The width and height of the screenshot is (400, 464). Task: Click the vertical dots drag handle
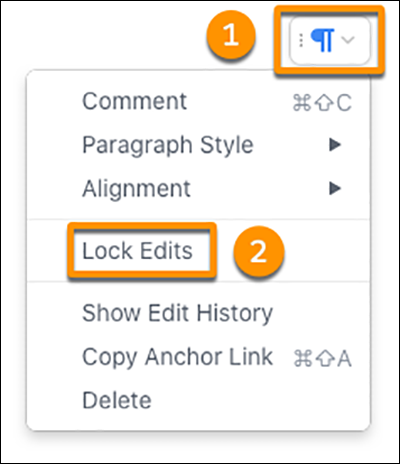301,40
